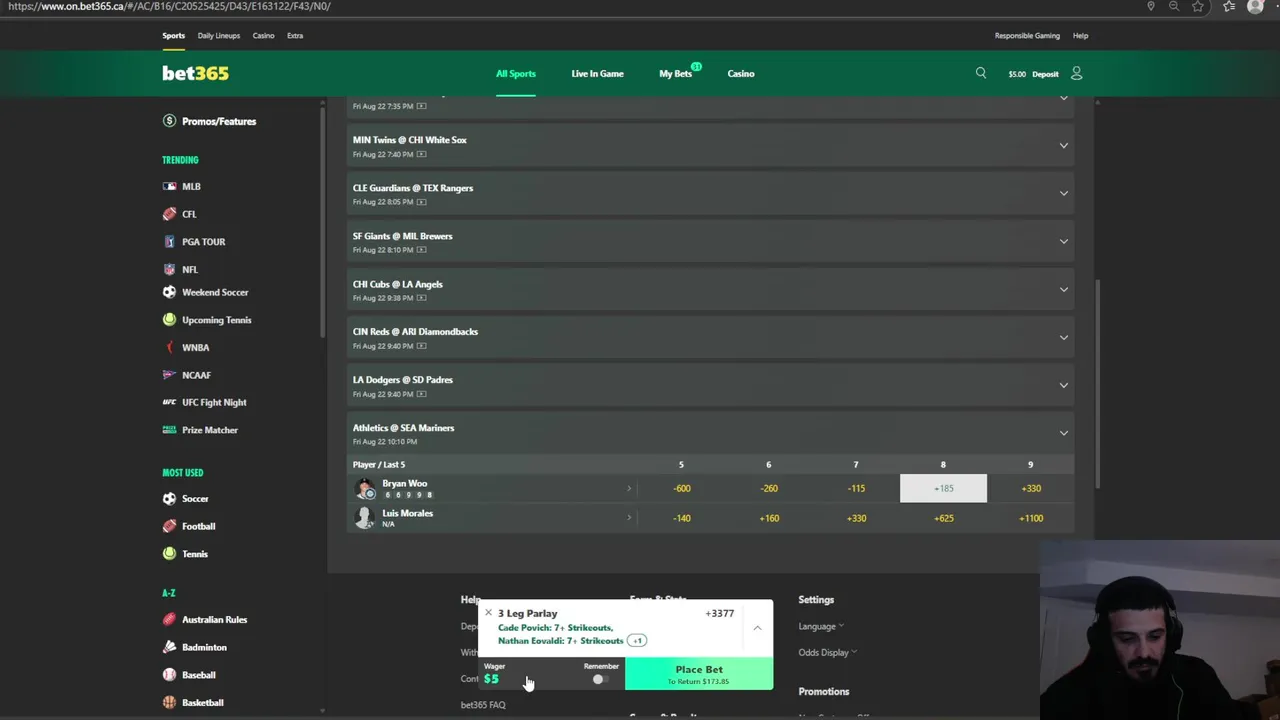Click Bryan Woo player photo
1280x720 pixels.
tap(366, 488)
